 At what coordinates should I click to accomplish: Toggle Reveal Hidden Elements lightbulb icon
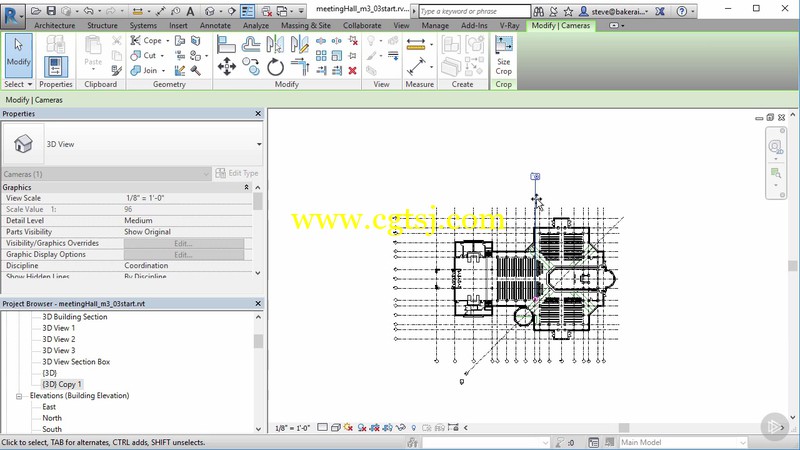point(414,428)
